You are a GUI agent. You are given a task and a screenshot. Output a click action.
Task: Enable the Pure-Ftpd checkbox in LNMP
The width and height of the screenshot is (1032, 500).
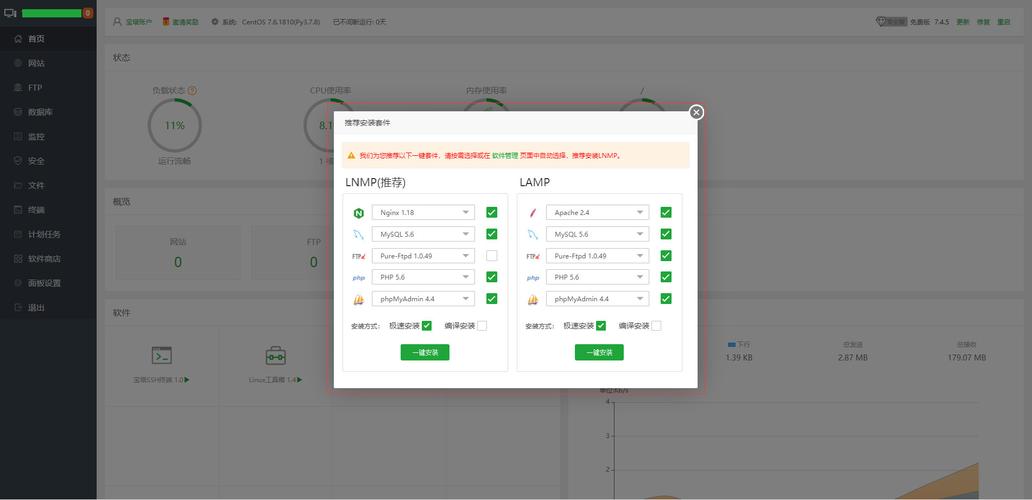coord(492,256)
